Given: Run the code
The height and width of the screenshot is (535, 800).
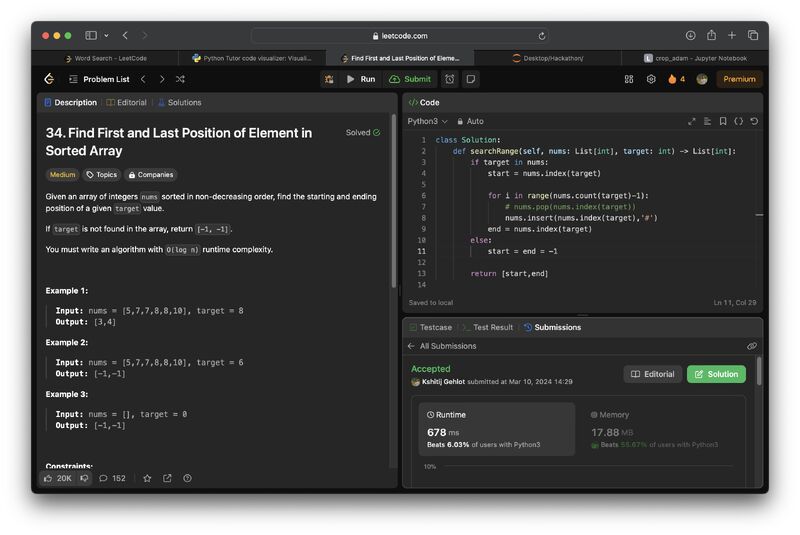Looking at the screenshot, I should (361, 79).
